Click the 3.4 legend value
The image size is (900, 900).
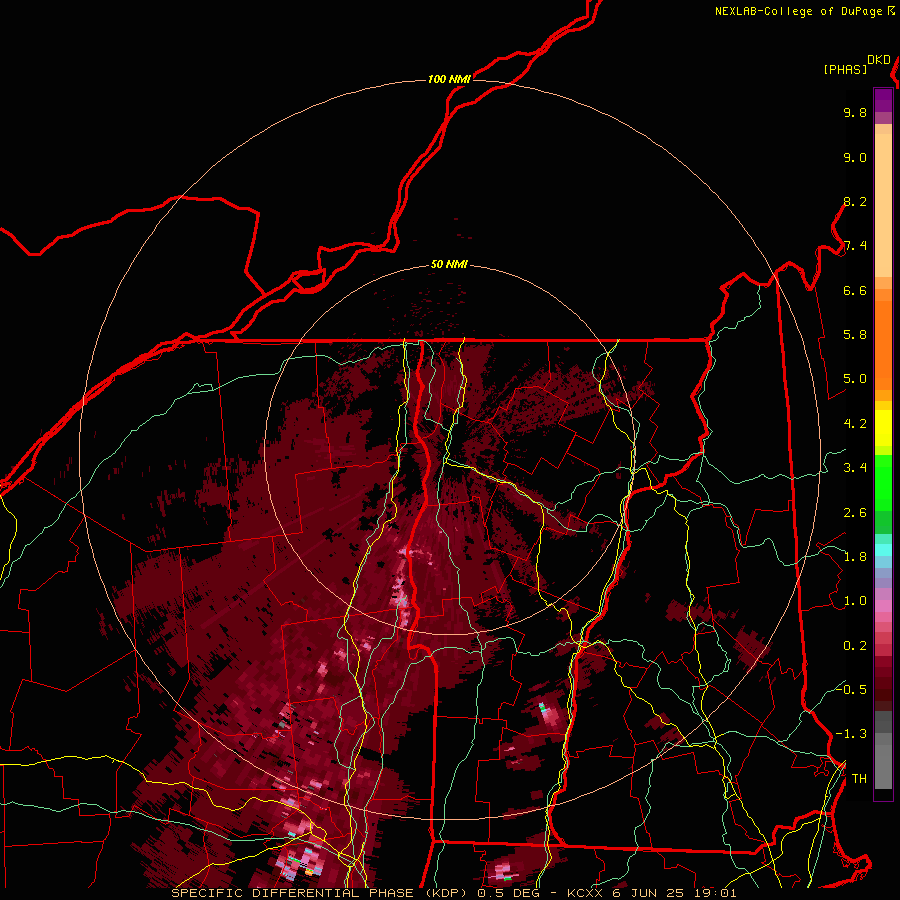point(855,468)
